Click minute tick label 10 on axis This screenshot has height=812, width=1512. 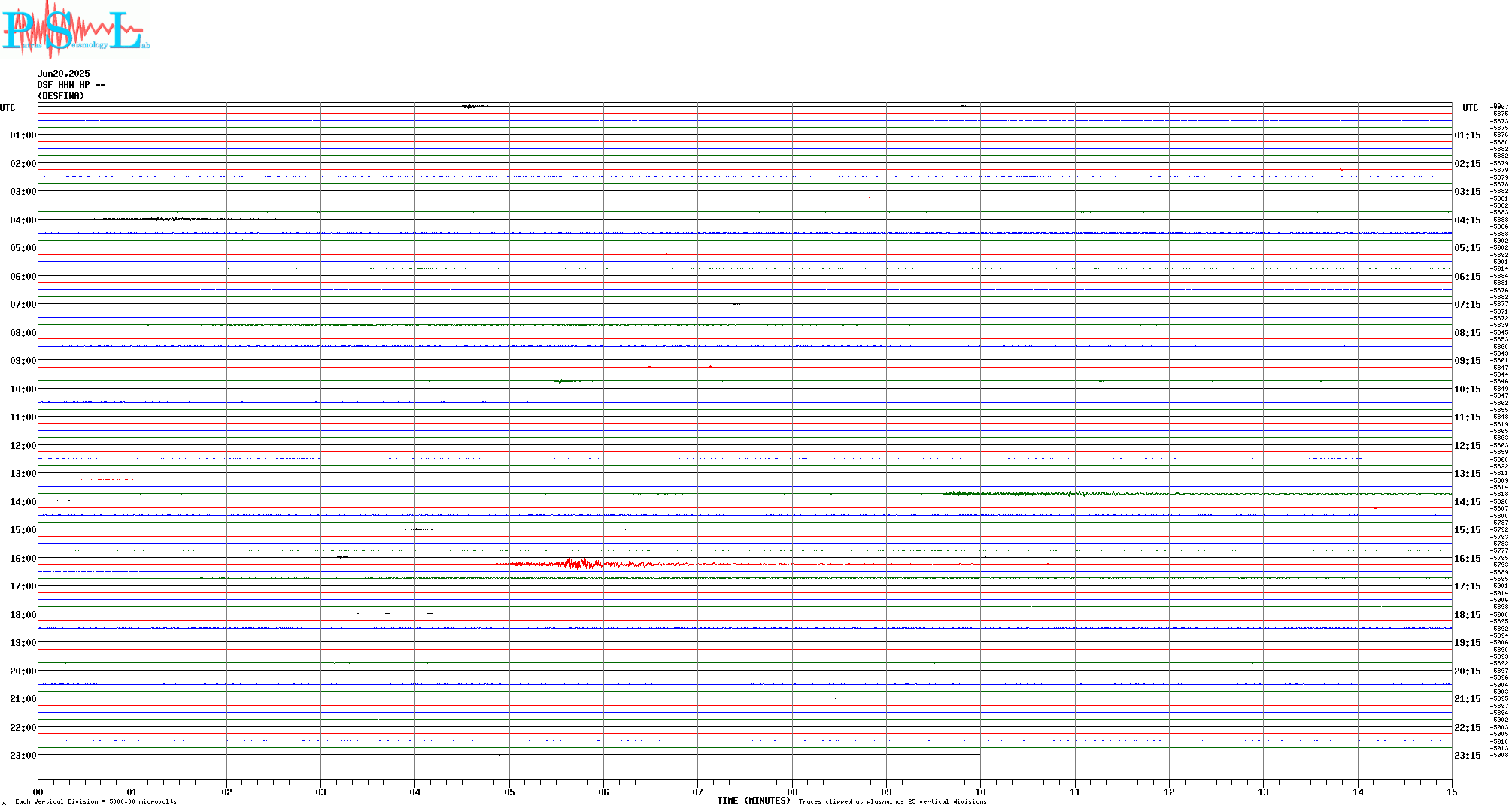(980, 792)
